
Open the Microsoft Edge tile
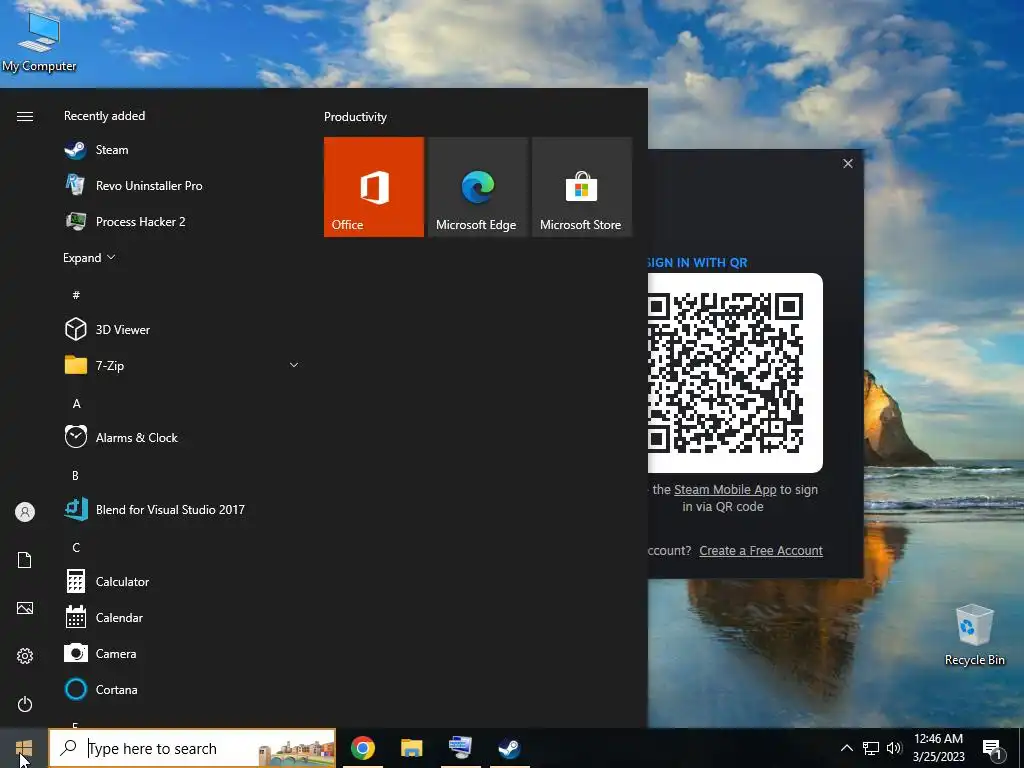477,187
